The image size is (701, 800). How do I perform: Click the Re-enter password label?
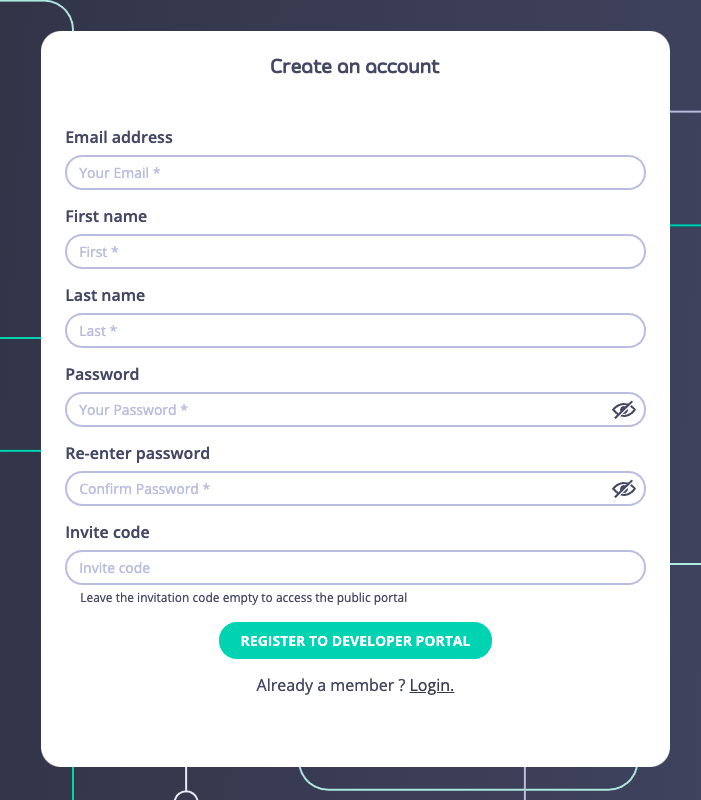coord(137,453)
